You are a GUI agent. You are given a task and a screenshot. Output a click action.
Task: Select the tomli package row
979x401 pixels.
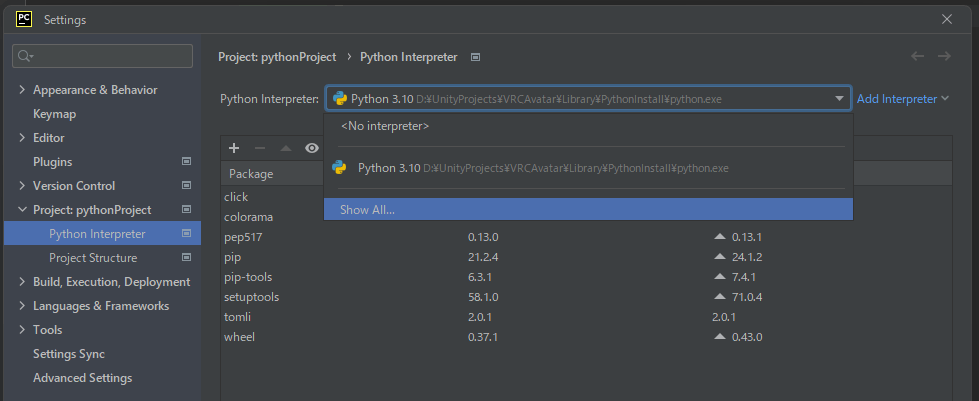[x=586, y=317]
